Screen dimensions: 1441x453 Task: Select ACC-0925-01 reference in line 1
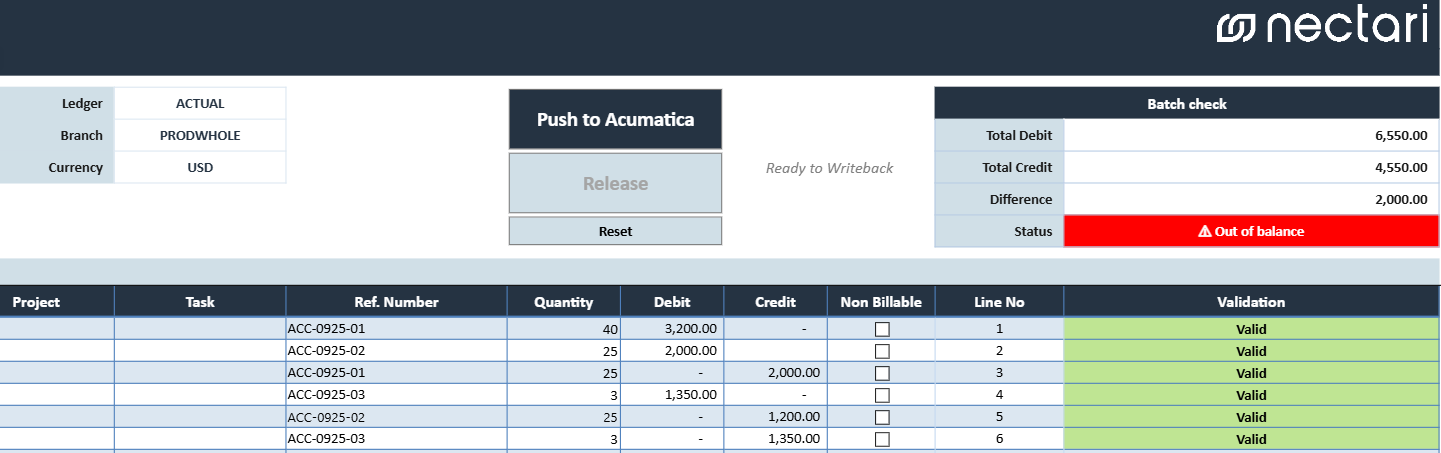click(396, 329)
